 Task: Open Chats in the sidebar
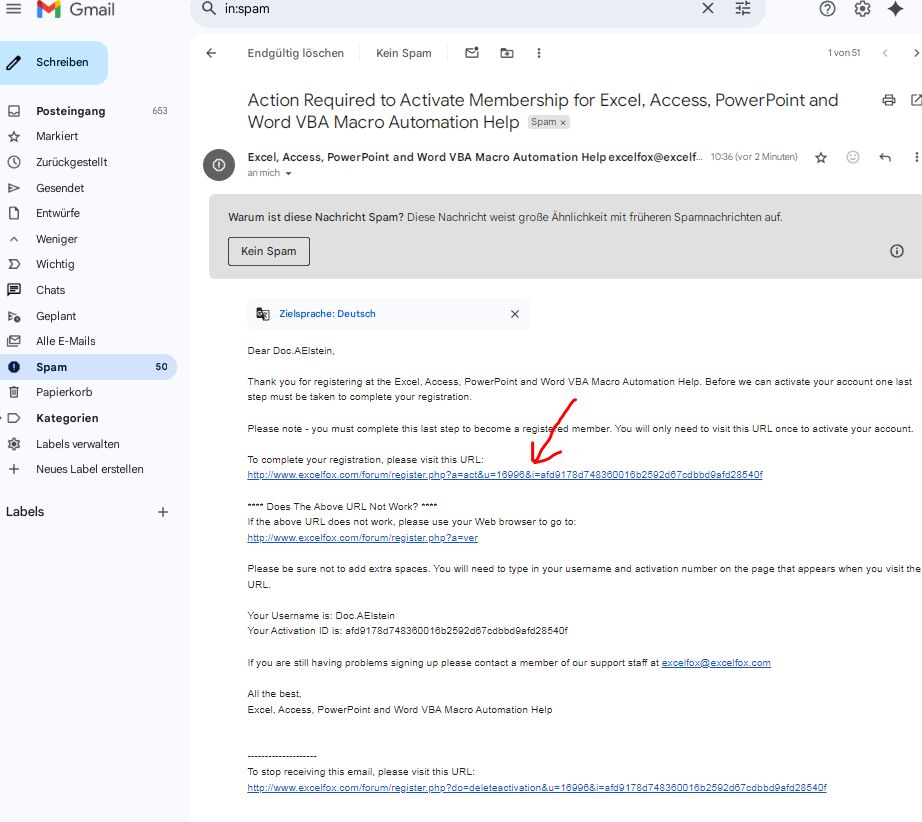(51, 290)
